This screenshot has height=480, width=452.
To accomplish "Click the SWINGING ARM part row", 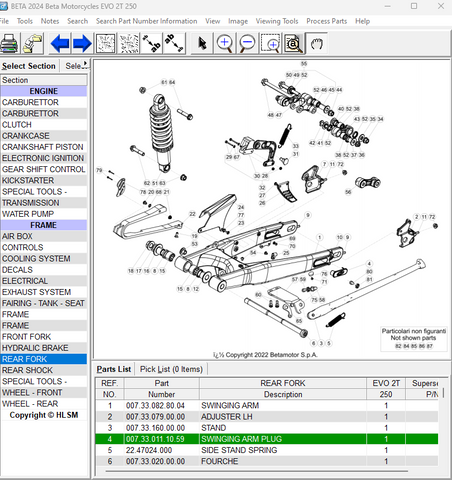I will tap(267, 405).
